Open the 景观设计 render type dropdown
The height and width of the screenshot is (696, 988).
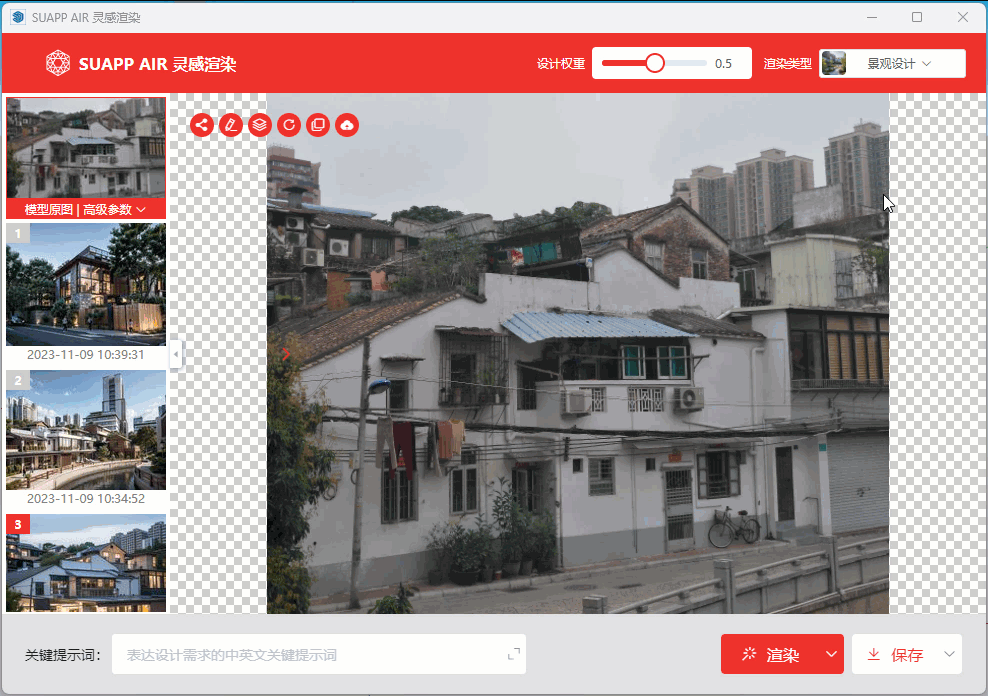892,64
